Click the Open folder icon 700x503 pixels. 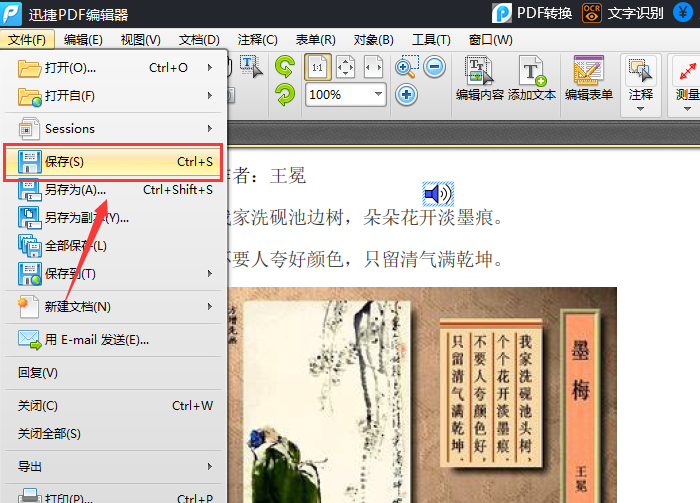click(x=29, y=68)
